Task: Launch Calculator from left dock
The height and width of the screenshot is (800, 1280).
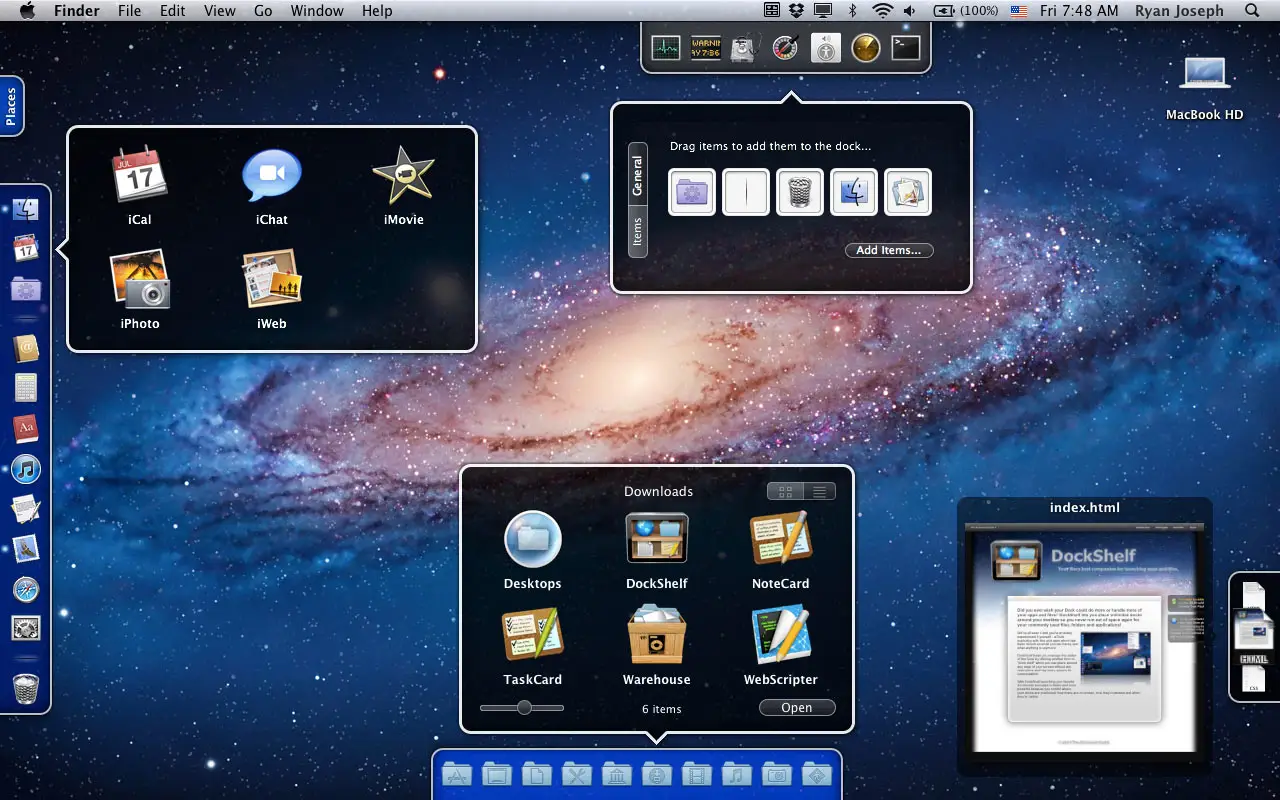Action: [x=26, y=388]
